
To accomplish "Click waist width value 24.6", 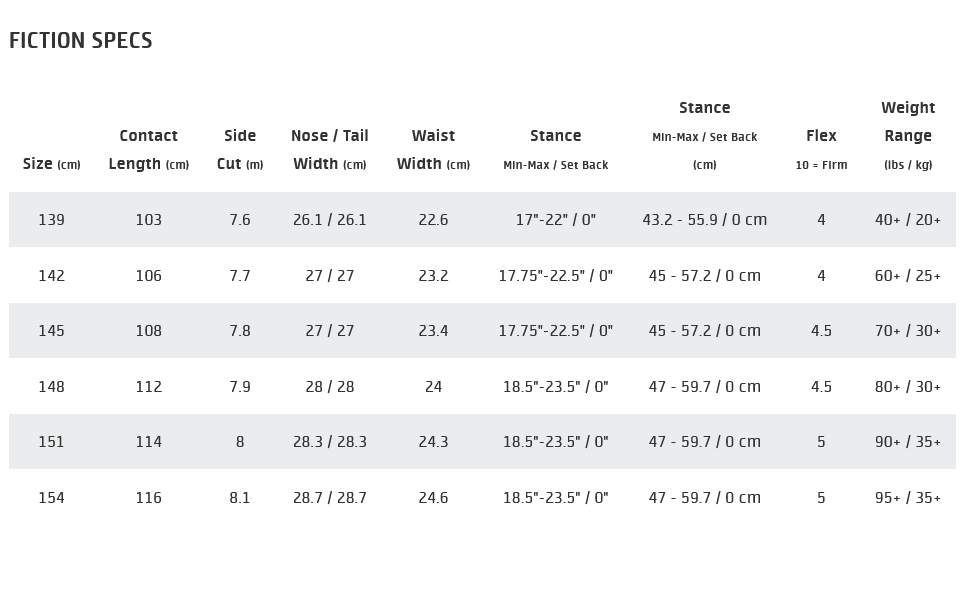I will click(433, 498).
